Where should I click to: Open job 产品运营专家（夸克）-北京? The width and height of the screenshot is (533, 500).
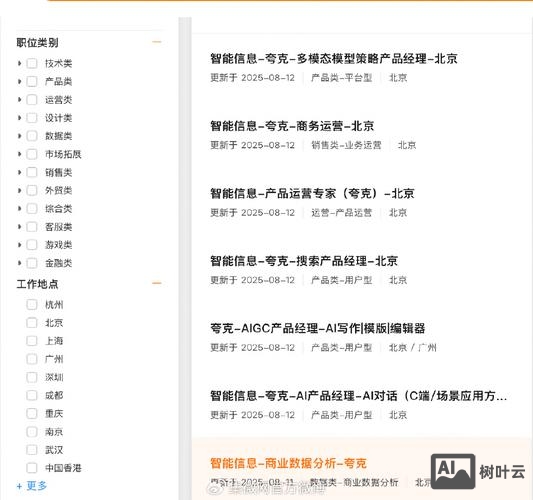click(x=312, y=193)
